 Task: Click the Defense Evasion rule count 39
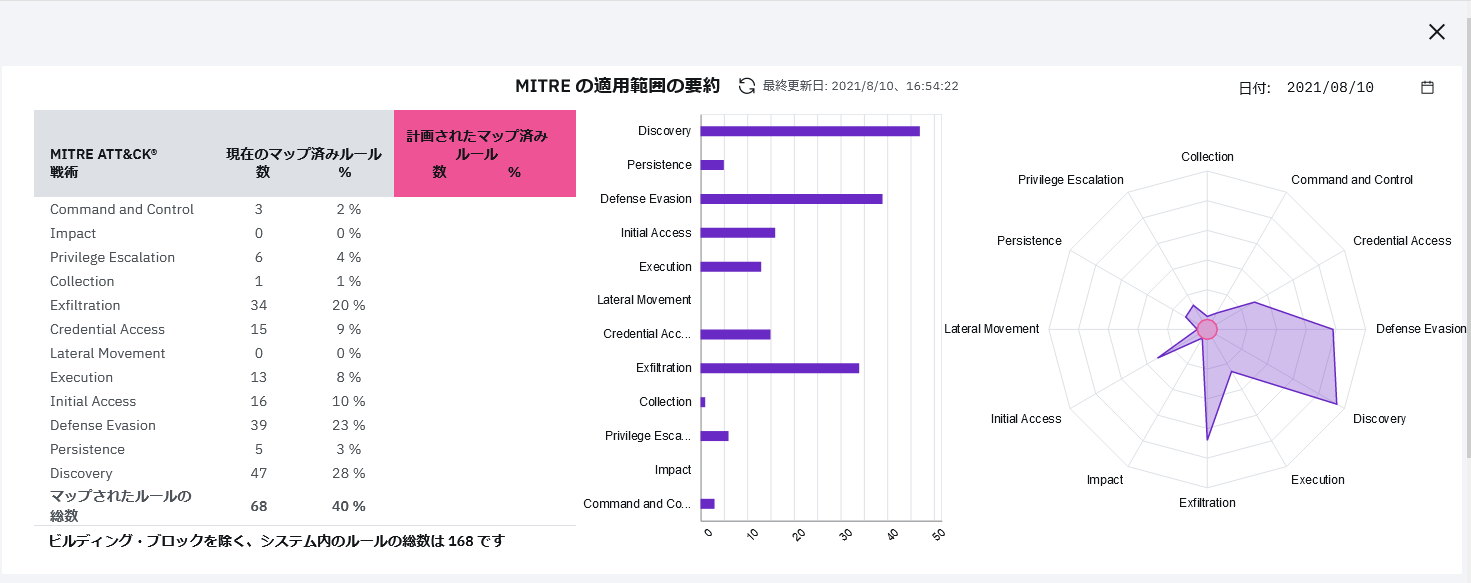click(259, 425)
